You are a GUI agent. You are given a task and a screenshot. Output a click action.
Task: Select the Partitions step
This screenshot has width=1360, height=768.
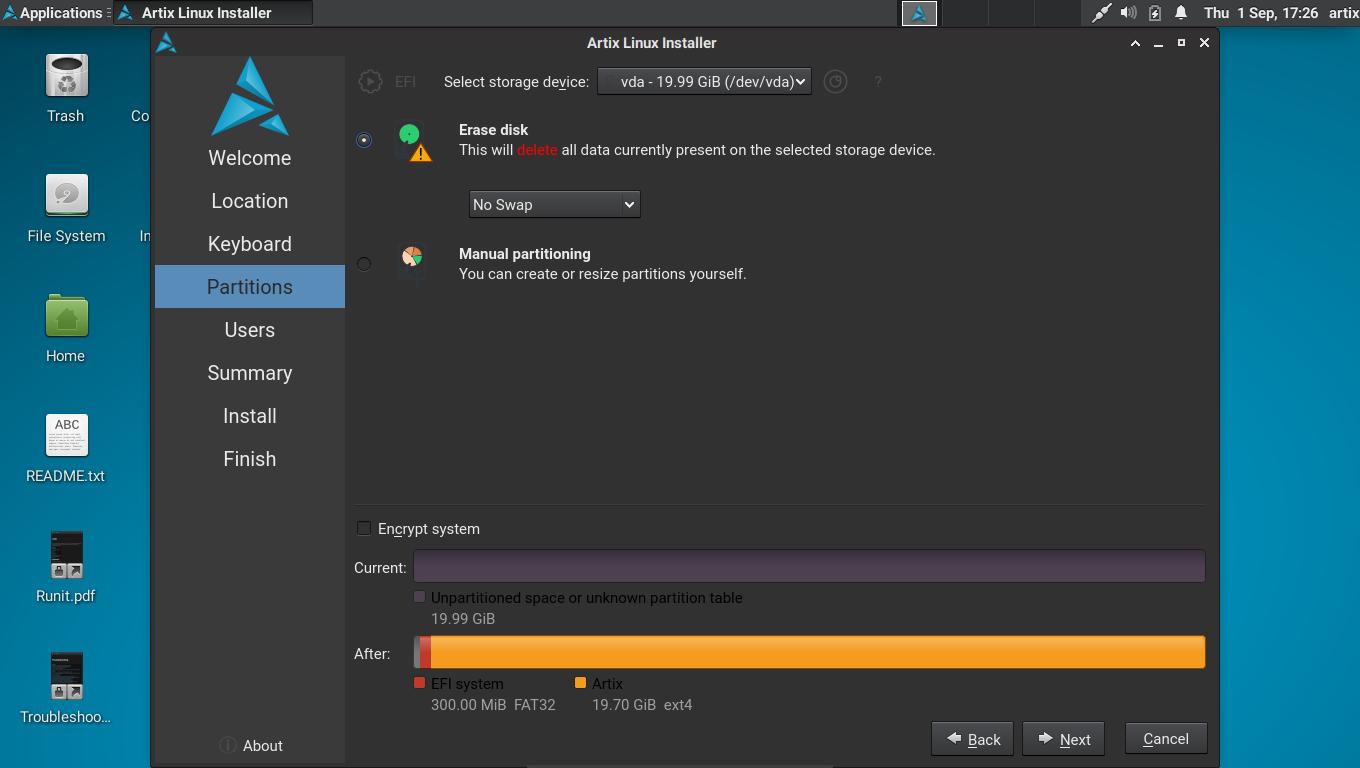pyautogui.click(x=250, y=287)
